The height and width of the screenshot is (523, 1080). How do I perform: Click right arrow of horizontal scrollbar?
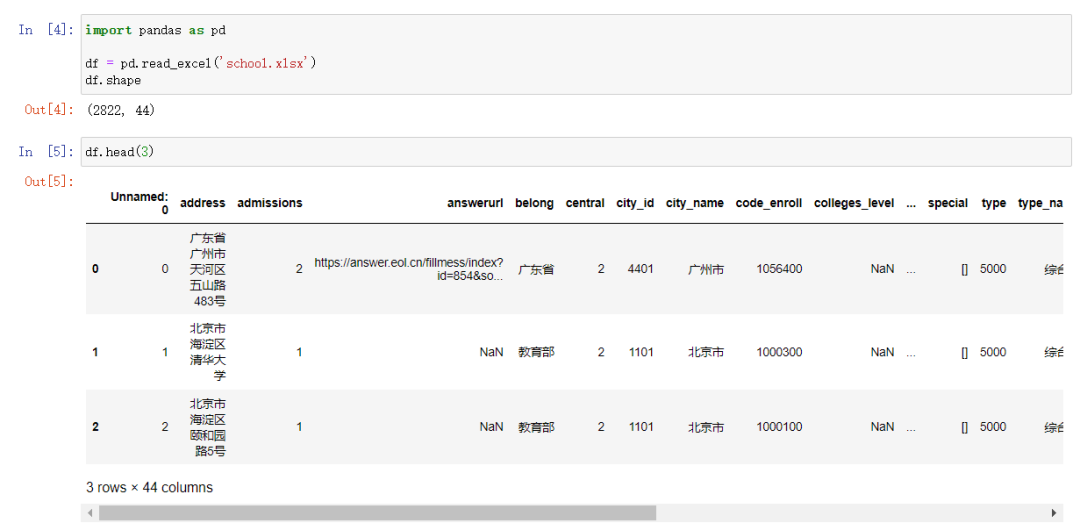point(1053,513)
